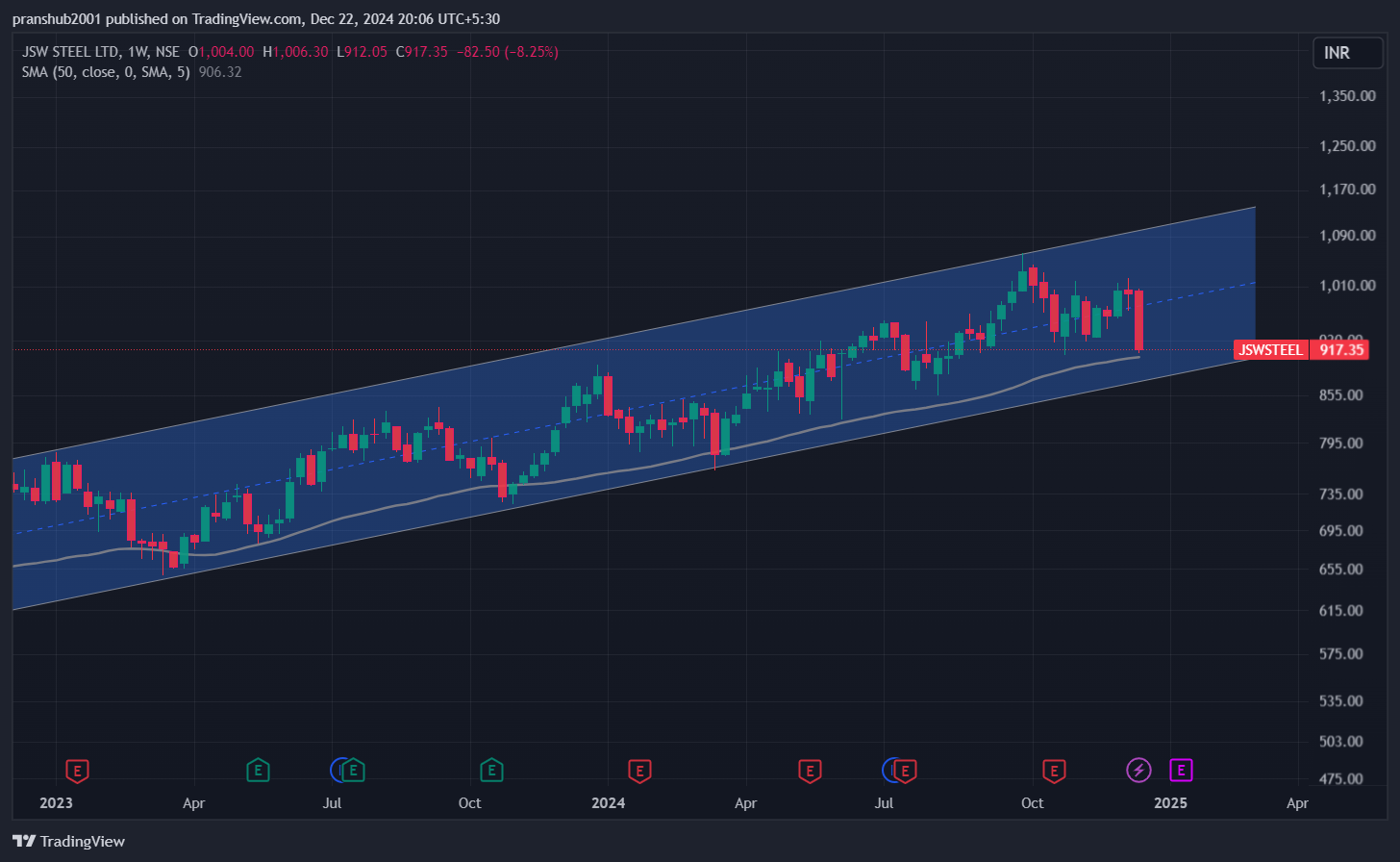This screenshot has width=1400, height=862.
Task: Click the 1,250.00 price axis label
Action: click(x=1347, y=146)
